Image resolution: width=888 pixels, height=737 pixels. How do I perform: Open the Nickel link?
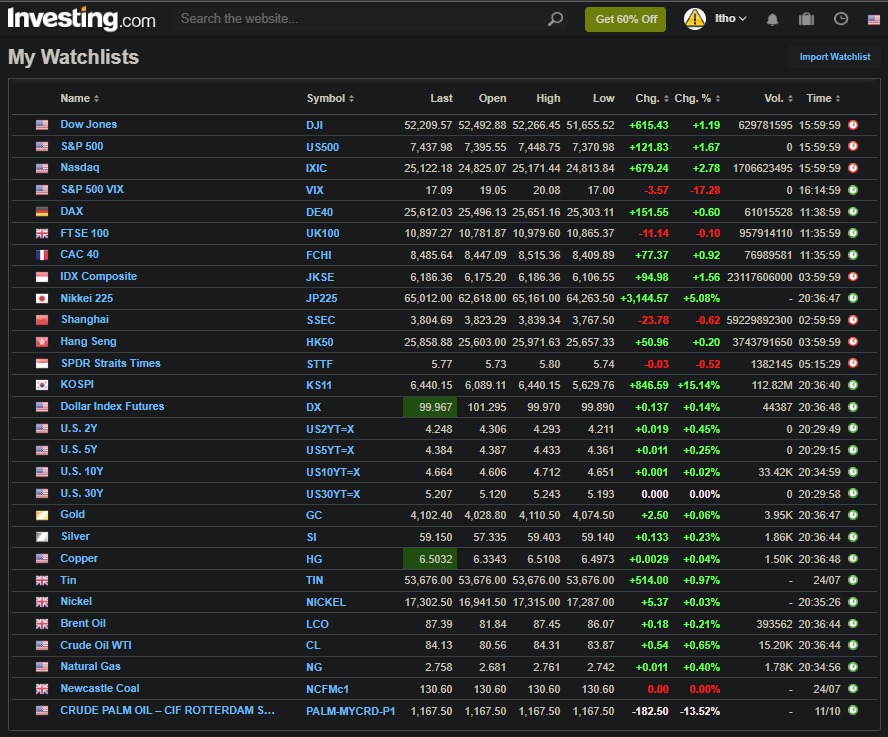(x=76, y=601)
